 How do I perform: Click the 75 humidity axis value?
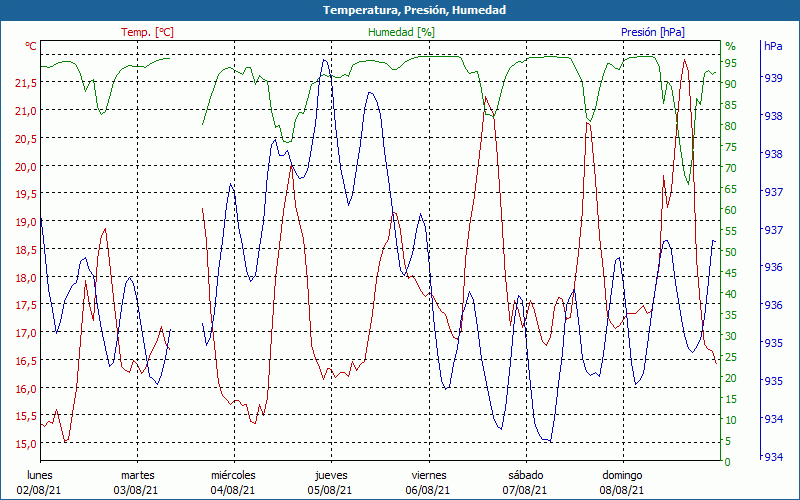coord(731,147)
